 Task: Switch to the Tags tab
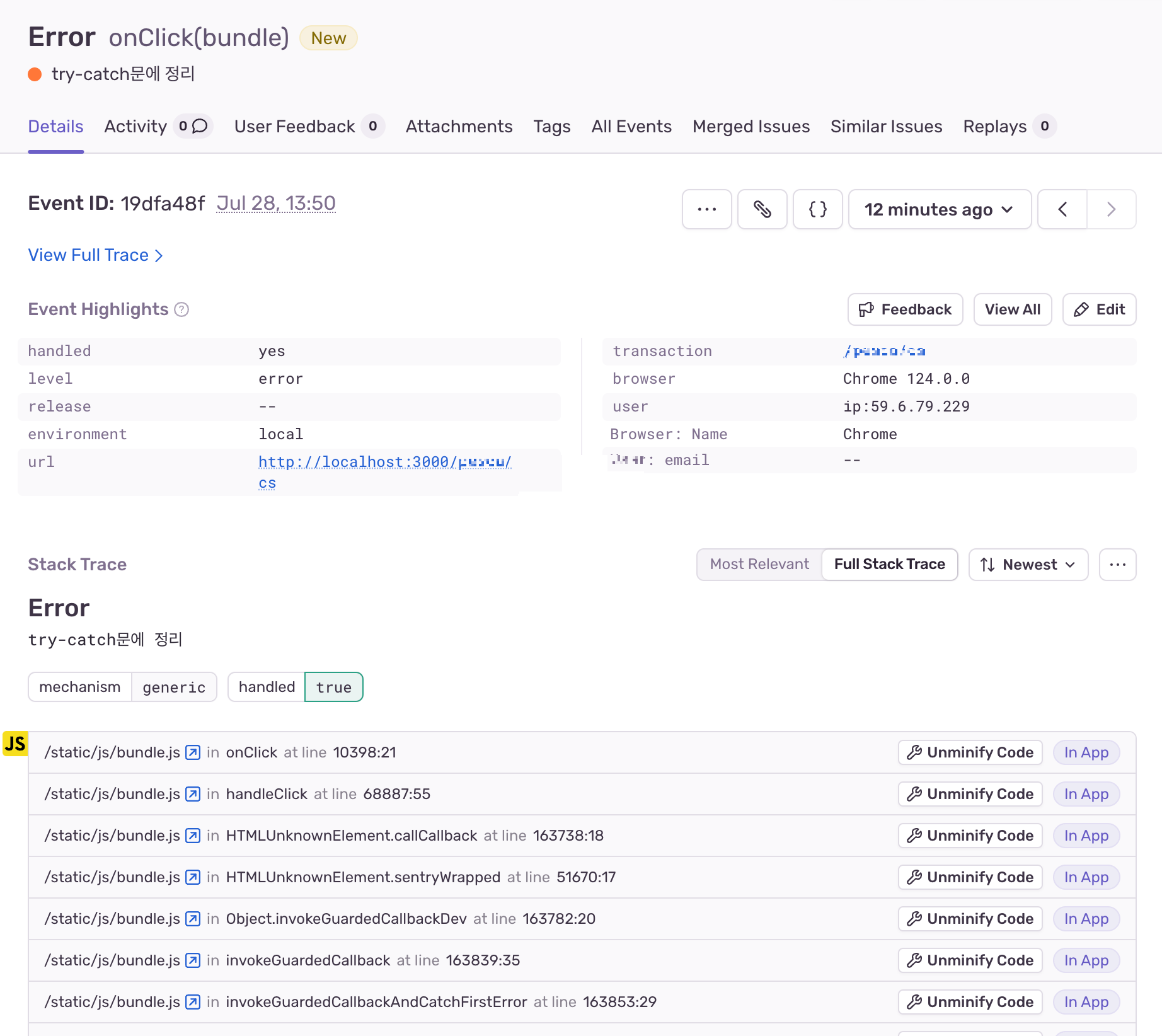point(552,126)
